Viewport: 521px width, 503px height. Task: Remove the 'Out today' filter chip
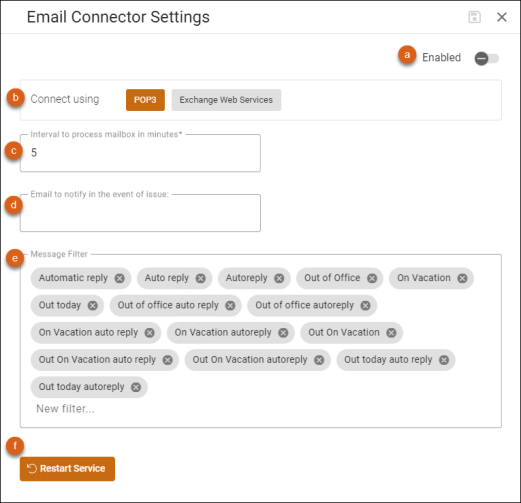click(93, 305)
